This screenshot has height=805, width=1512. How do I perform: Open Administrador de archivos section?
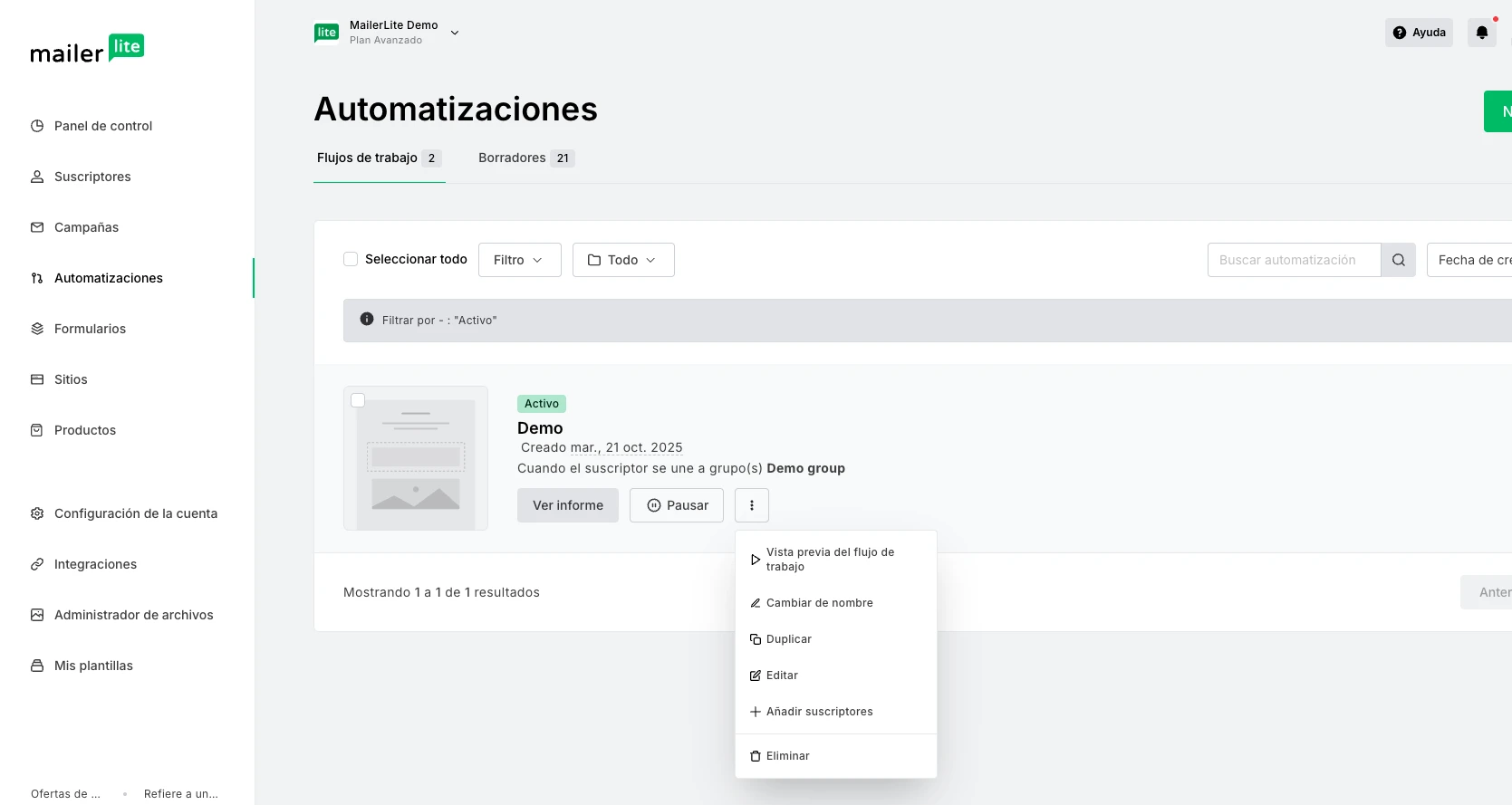133,615
